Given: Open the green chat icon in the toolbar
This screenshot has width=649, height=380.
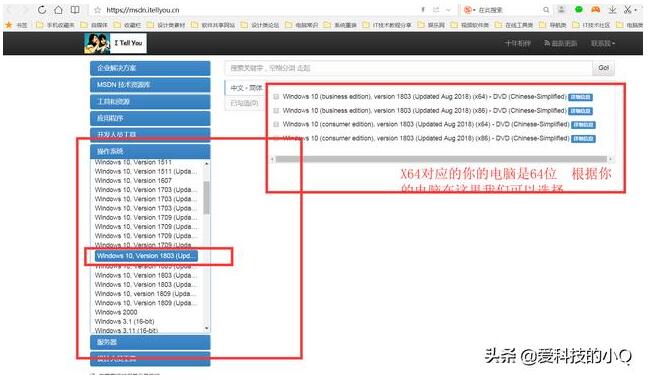Looking at the screenshot, I should point(579,10).
